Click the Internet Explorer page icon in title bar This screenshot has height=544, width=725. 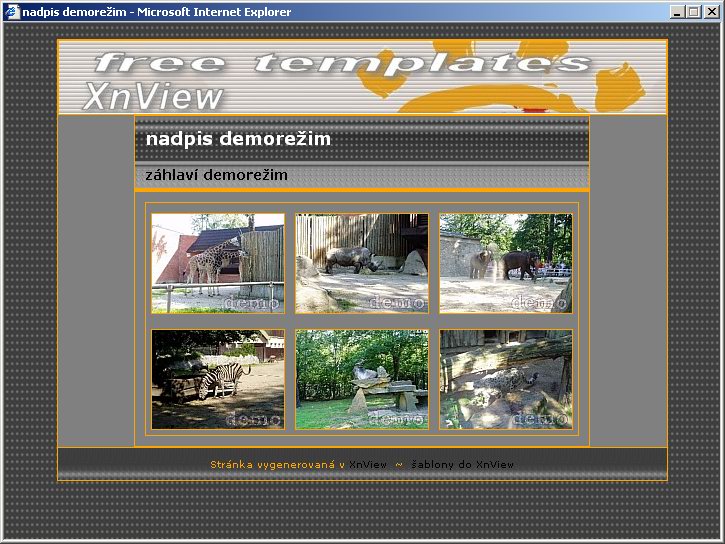click(12, 12)
